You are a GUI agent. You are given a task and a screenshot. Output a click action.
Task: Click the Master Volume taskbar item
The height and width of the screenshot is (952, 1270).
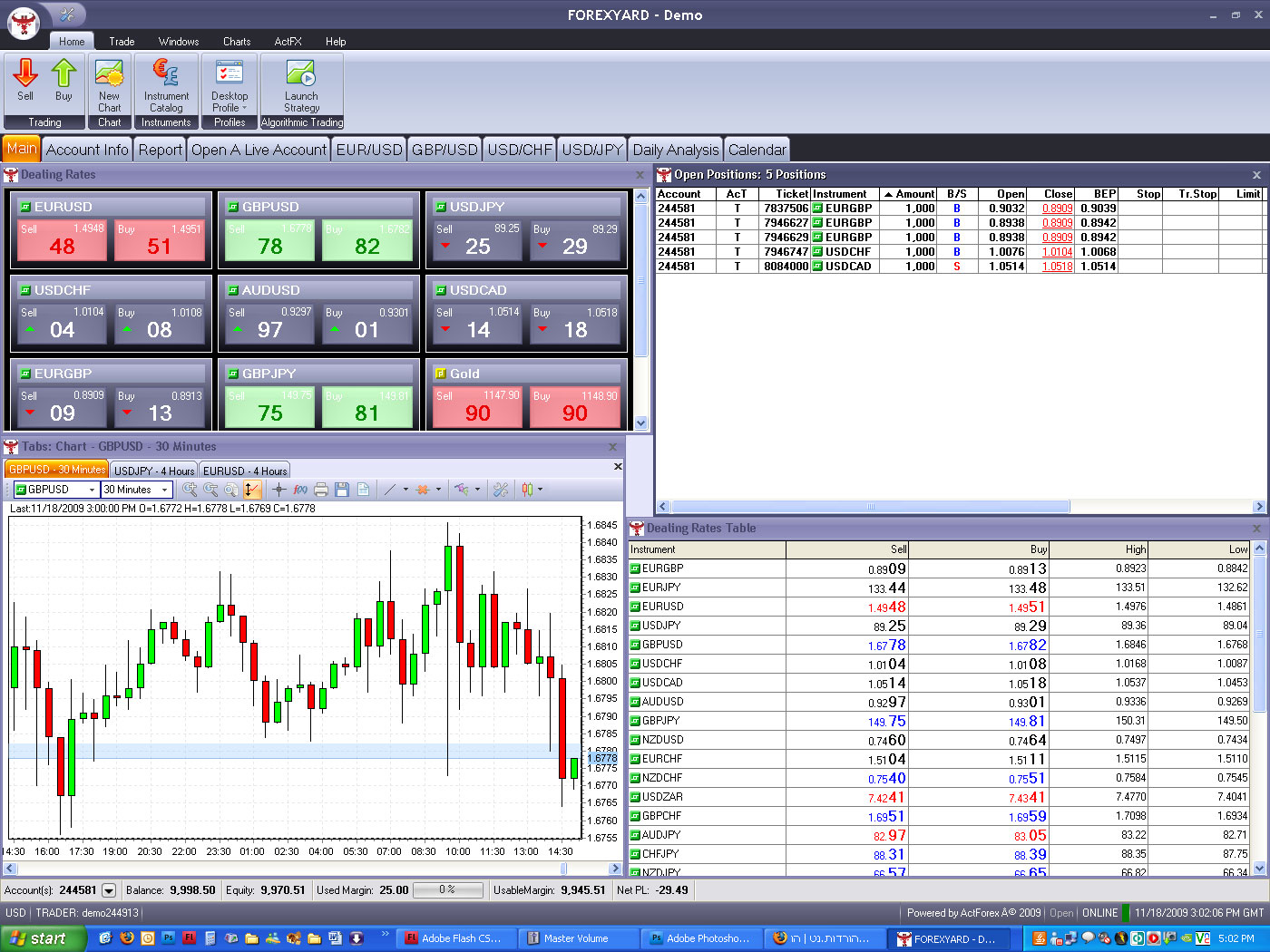(x=578, y=938)
